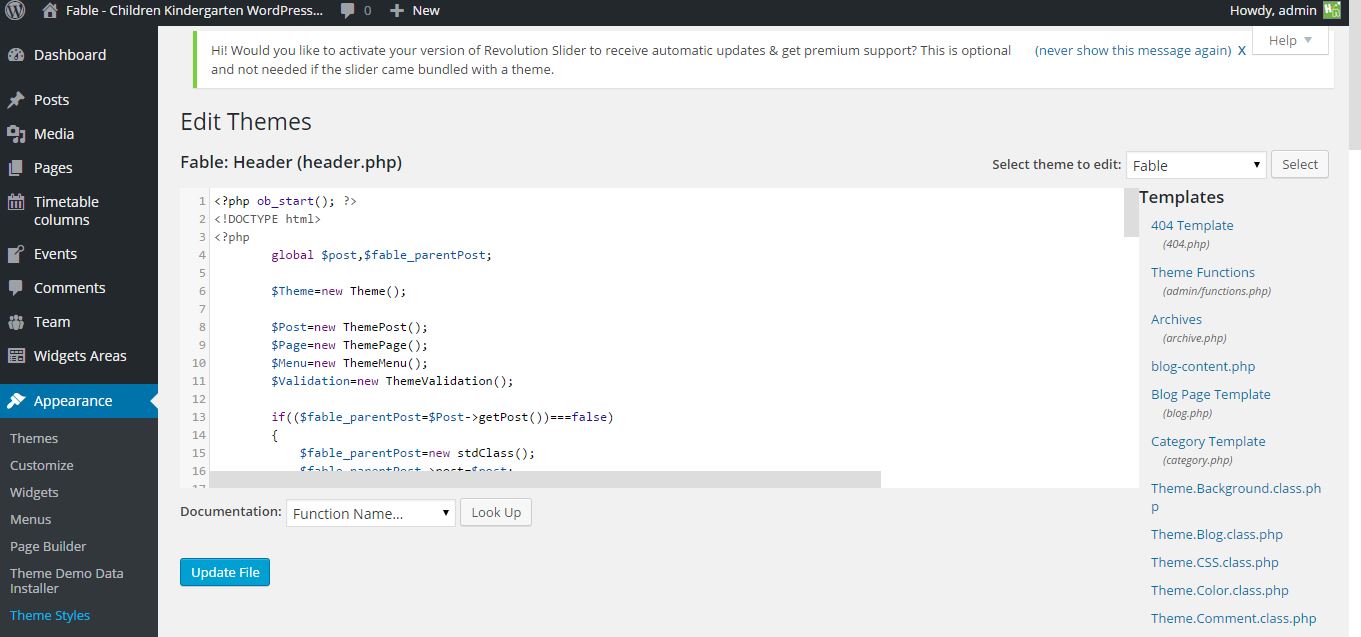Open Theme.Blog.class.php file
Screen dimensions: 1361x637
1217,534
